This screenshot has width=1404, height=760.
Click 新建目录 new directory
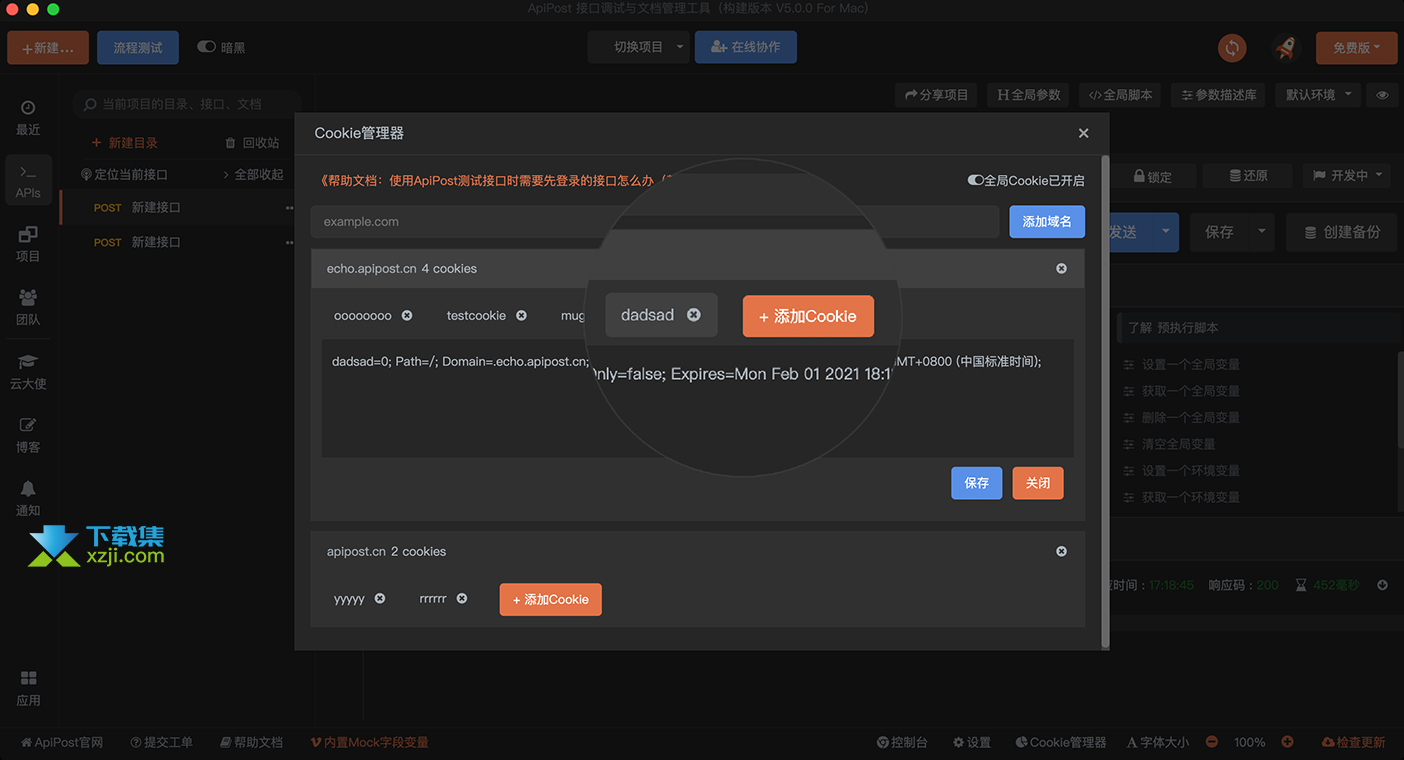(x=125, y=143)
